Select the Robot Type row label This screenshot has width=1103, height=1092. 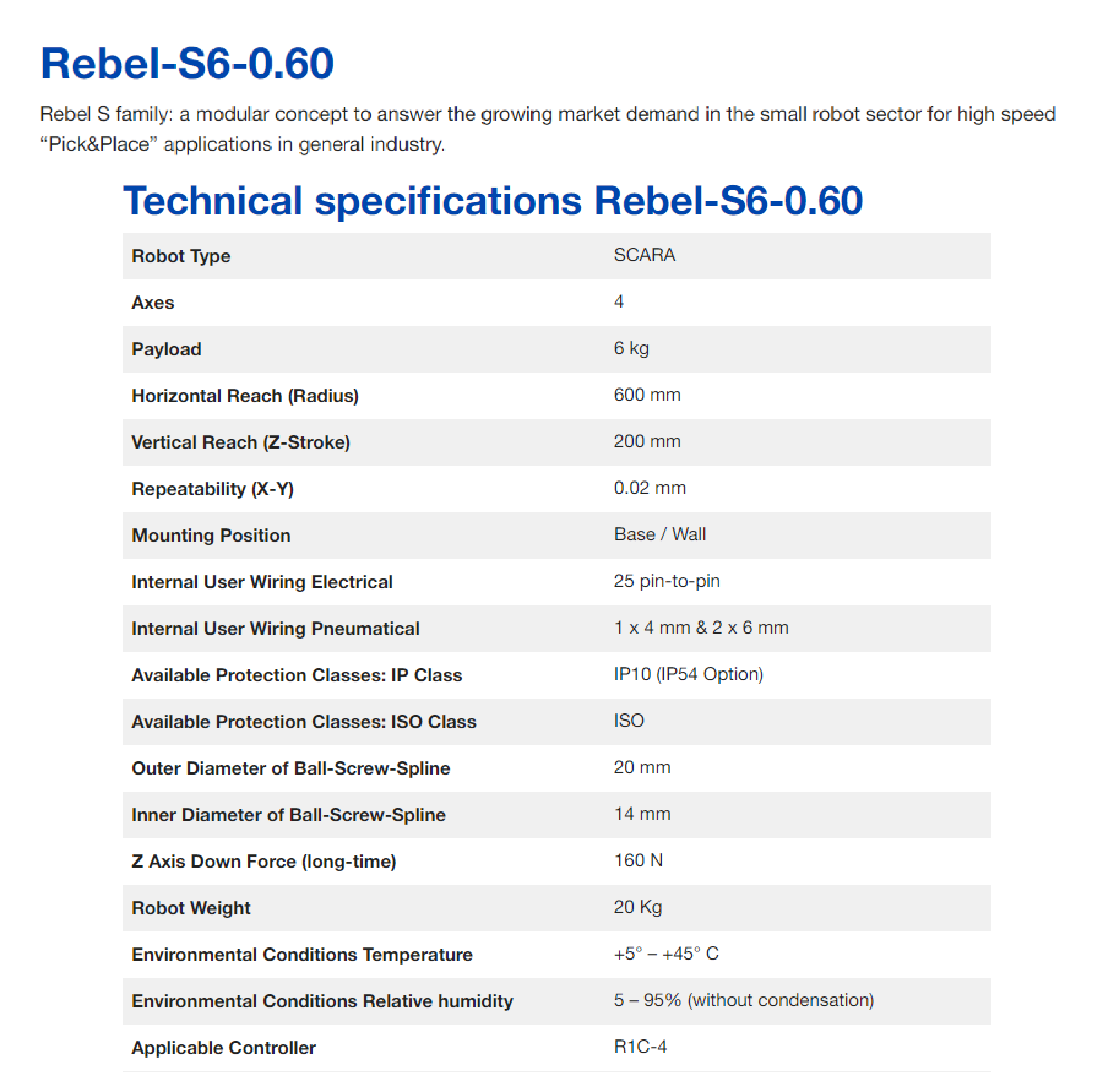[x=181, y=256]
